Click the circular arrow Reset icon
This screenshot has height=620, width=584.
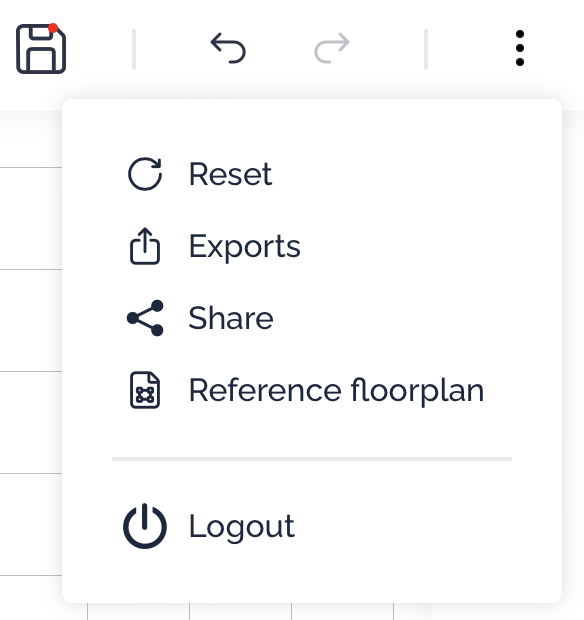click(145, 174)
